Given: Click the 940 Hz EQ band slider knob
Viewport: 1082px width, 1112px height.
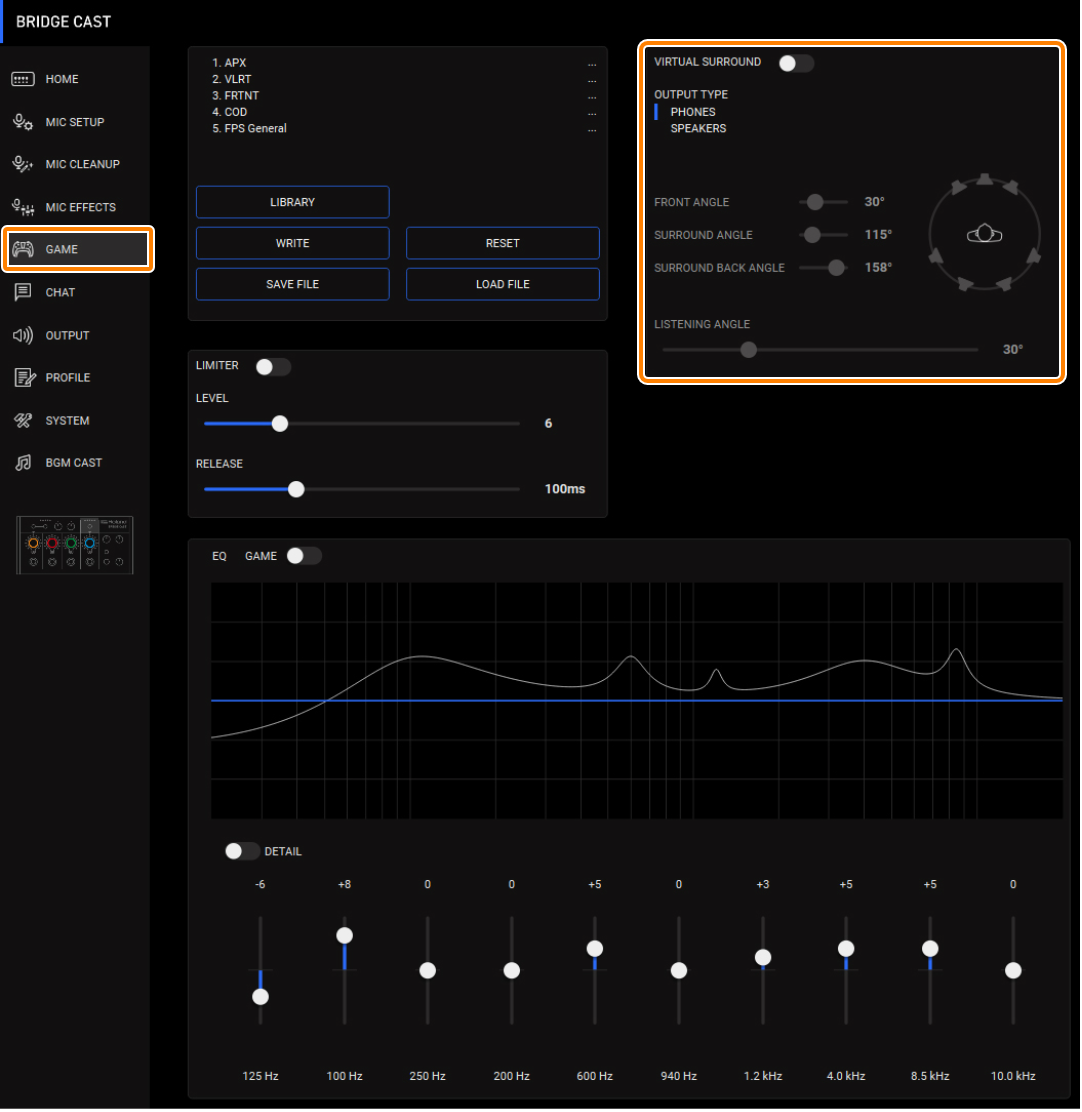Looking at the screenshot, I should [679, 970].
